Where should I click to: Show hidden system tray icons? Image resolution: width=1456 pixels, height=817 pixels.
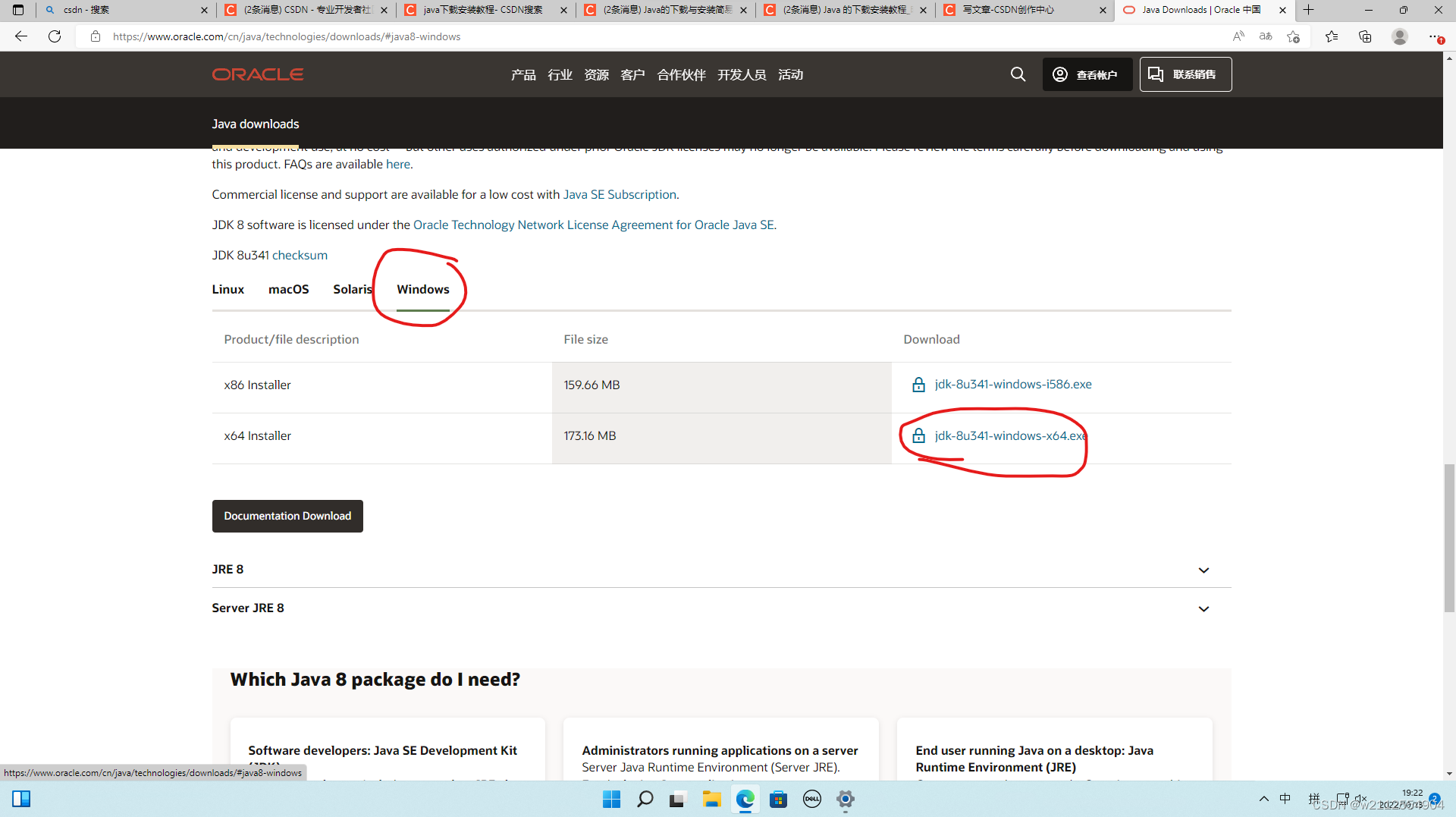coord(1263,799)
